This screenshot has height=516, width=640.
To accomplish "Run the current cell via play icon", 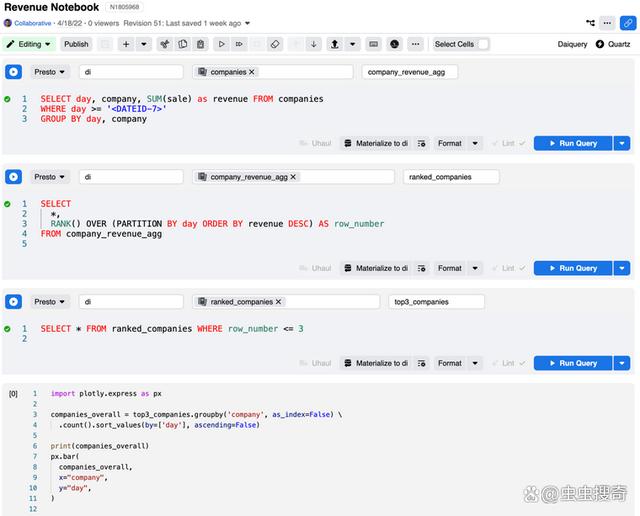I will (221, 44).
